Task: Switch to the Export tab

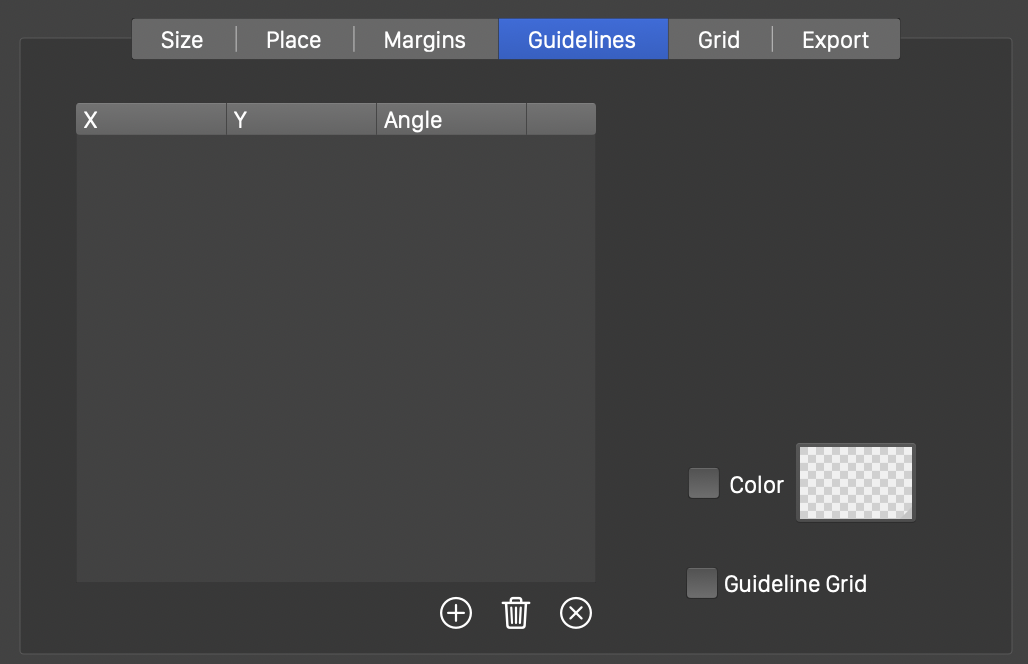Action: click(x=835, y=40)
